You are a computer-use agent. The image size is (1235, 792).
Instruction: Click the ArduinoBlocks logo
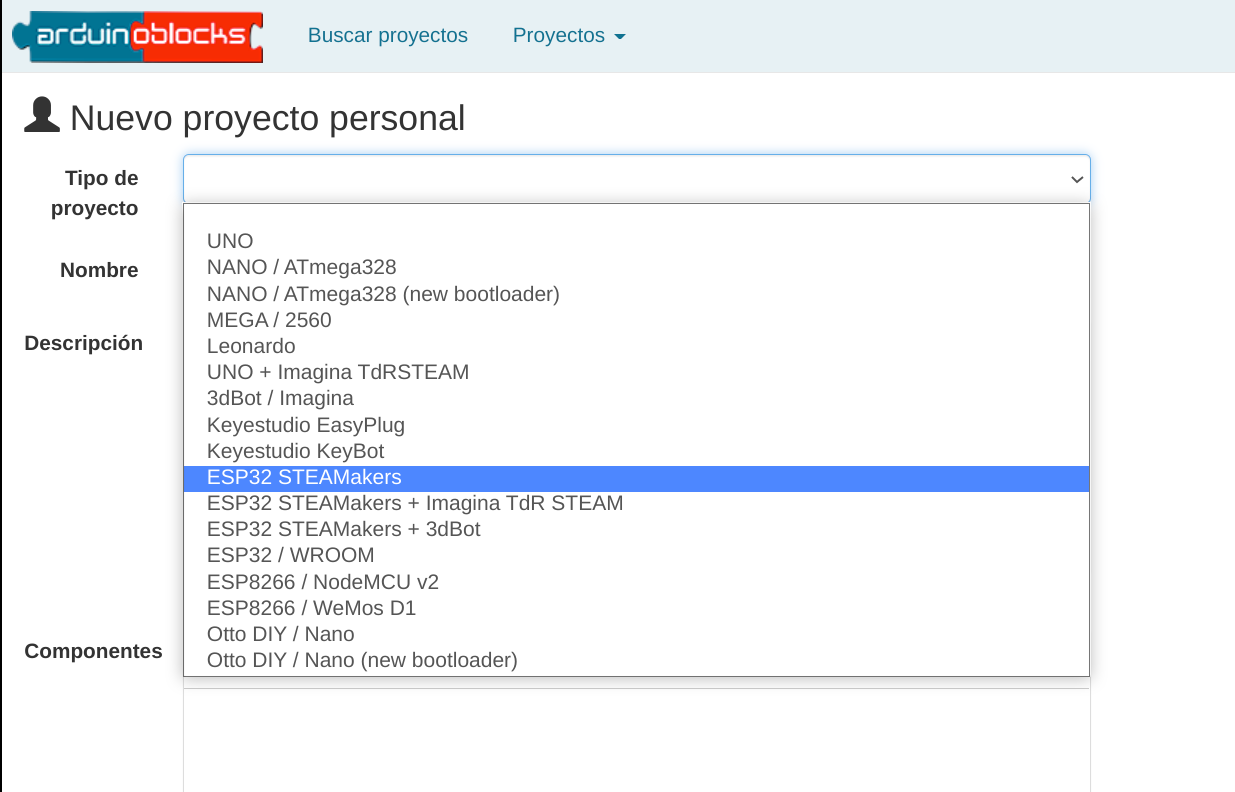(x=137, y=36)
